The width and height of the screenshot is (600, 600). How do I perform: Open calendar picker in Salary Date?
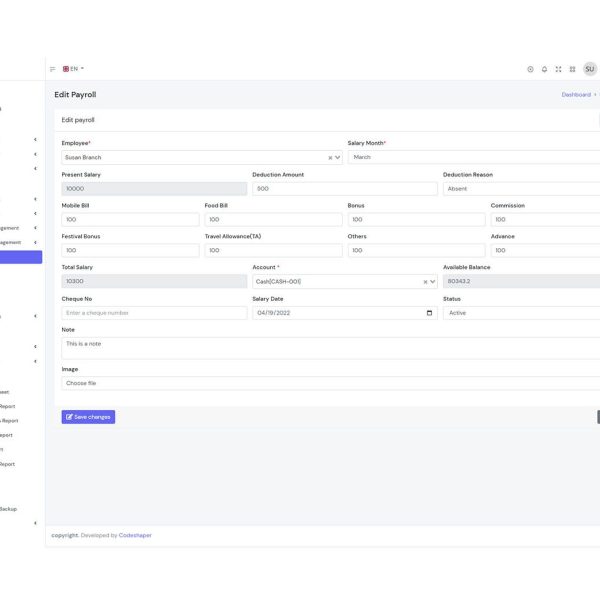(x=429, y=313)
